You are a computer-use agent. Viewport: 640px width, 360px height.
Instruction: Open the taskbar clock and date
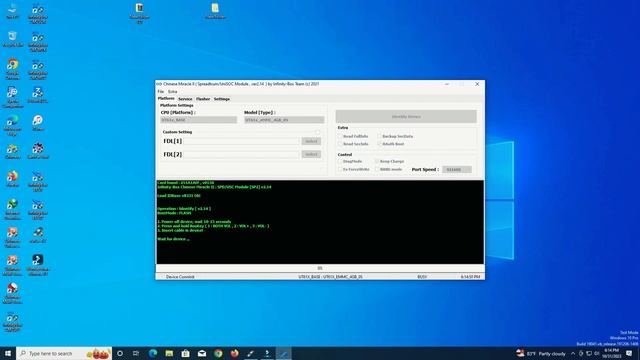[x=611, y=353]
